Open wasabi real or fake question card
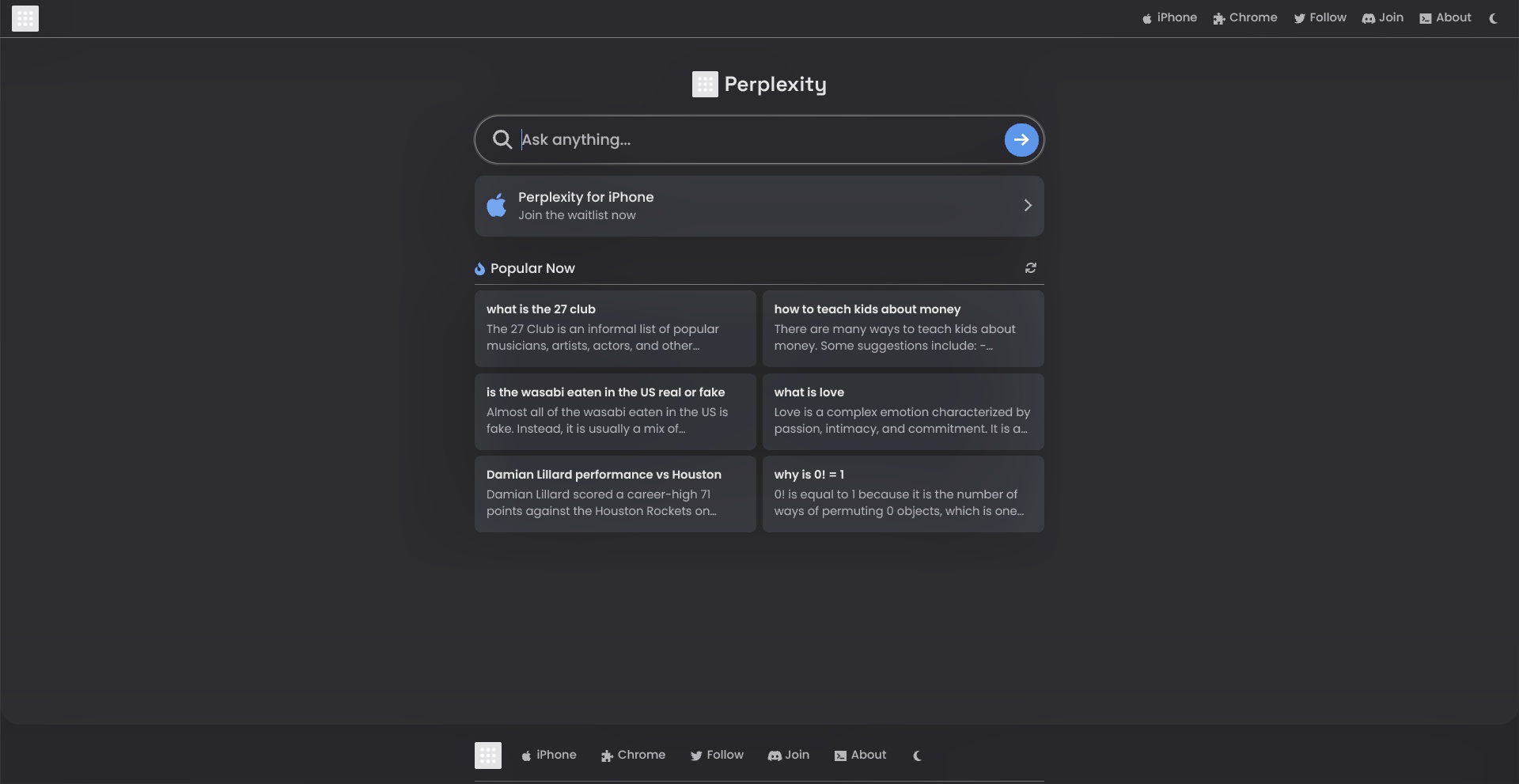The width and height of the screenshot is (1519, 784). click(x=616, y=411)
